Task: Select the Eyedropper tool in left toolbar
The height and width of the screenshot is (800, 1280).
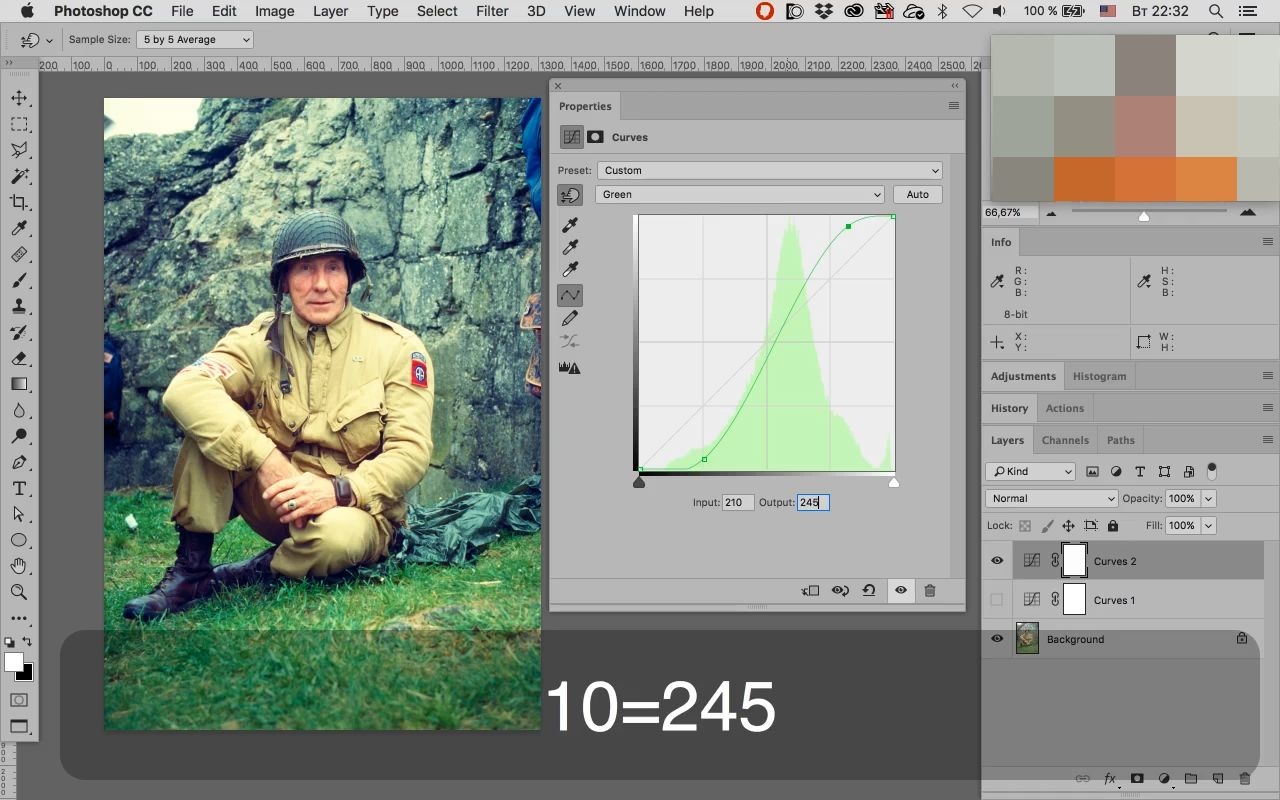Action: coord(19,228)
